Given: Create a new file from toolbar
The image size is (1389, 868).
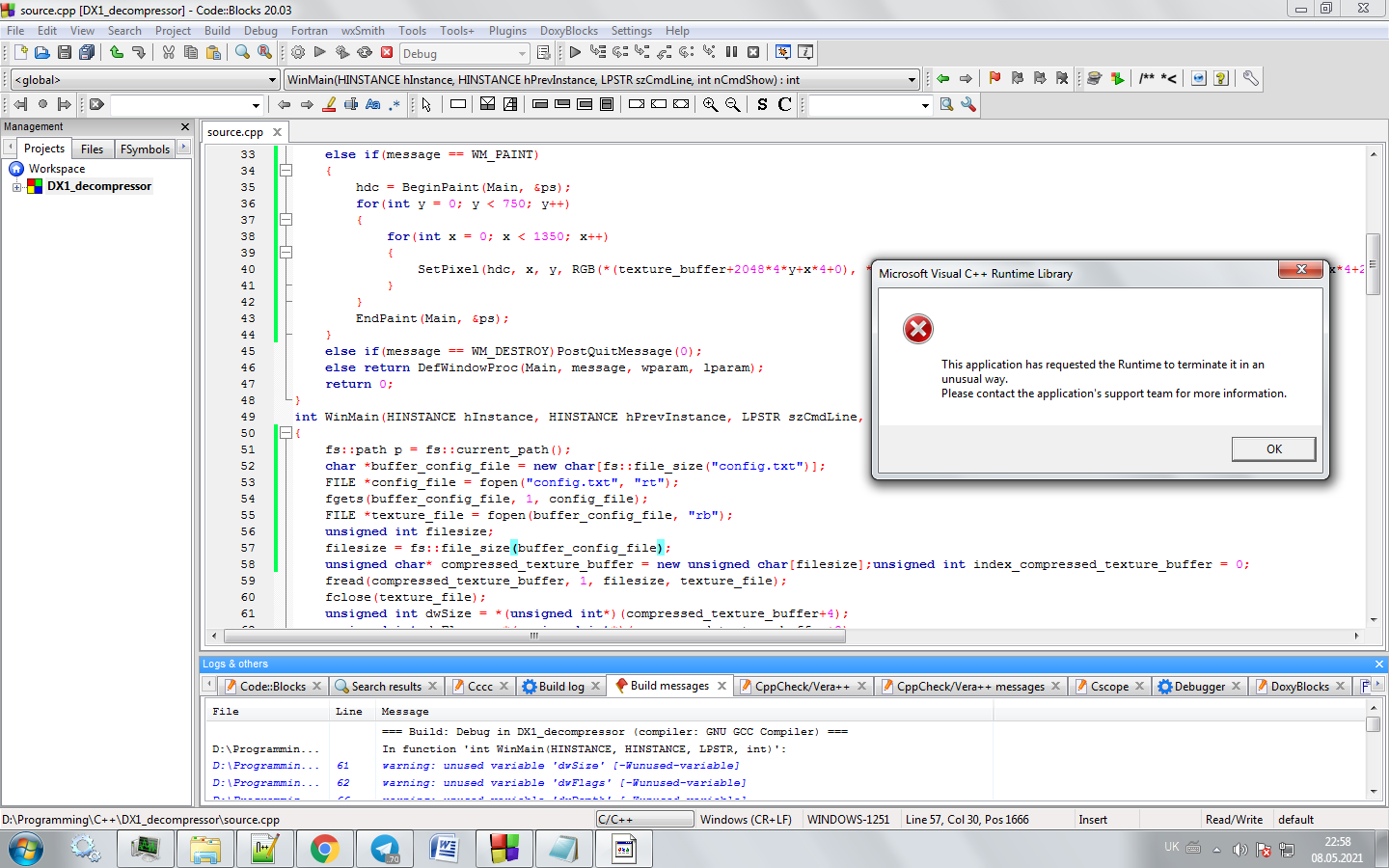Looking at the screenshot, I should [19, 52].
